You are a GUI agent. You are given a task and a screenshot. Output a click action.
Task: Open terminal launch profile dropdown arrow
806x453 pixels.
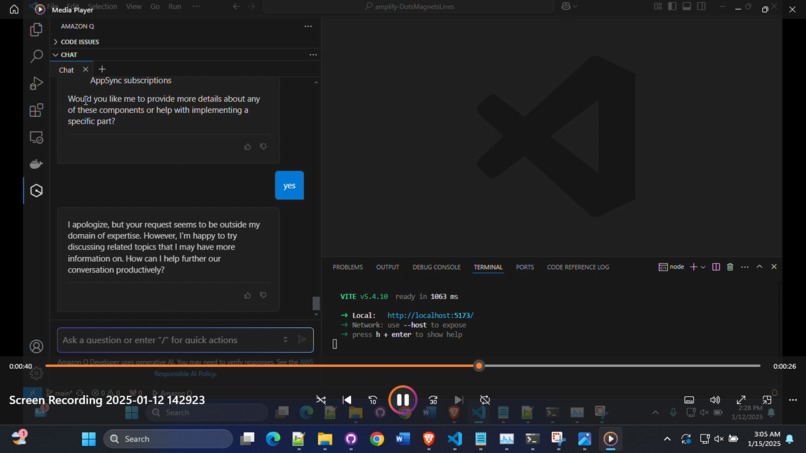(703, 267)
